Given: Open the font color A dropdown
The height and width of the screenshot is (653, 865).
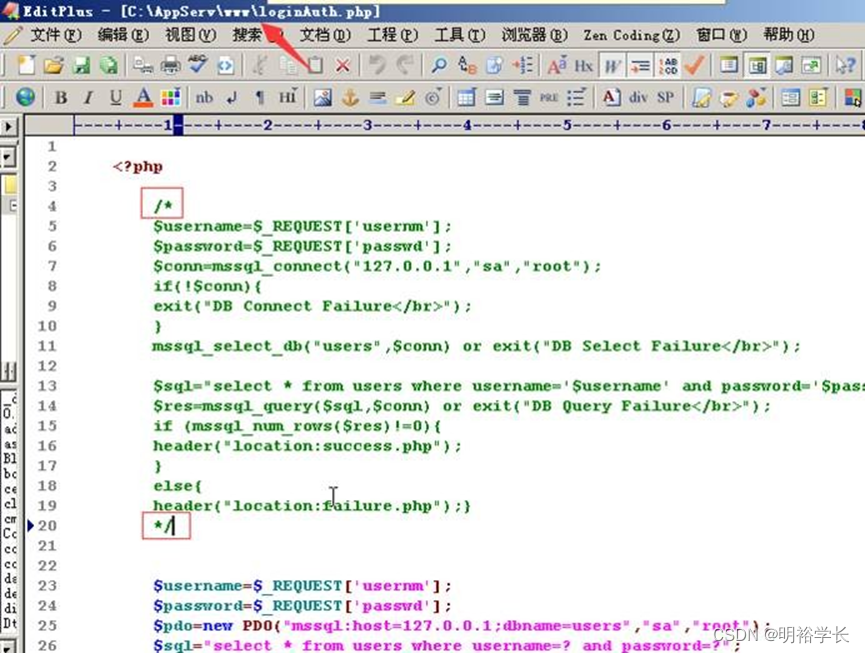Looking at the screenshot, I should pos(143,98).
